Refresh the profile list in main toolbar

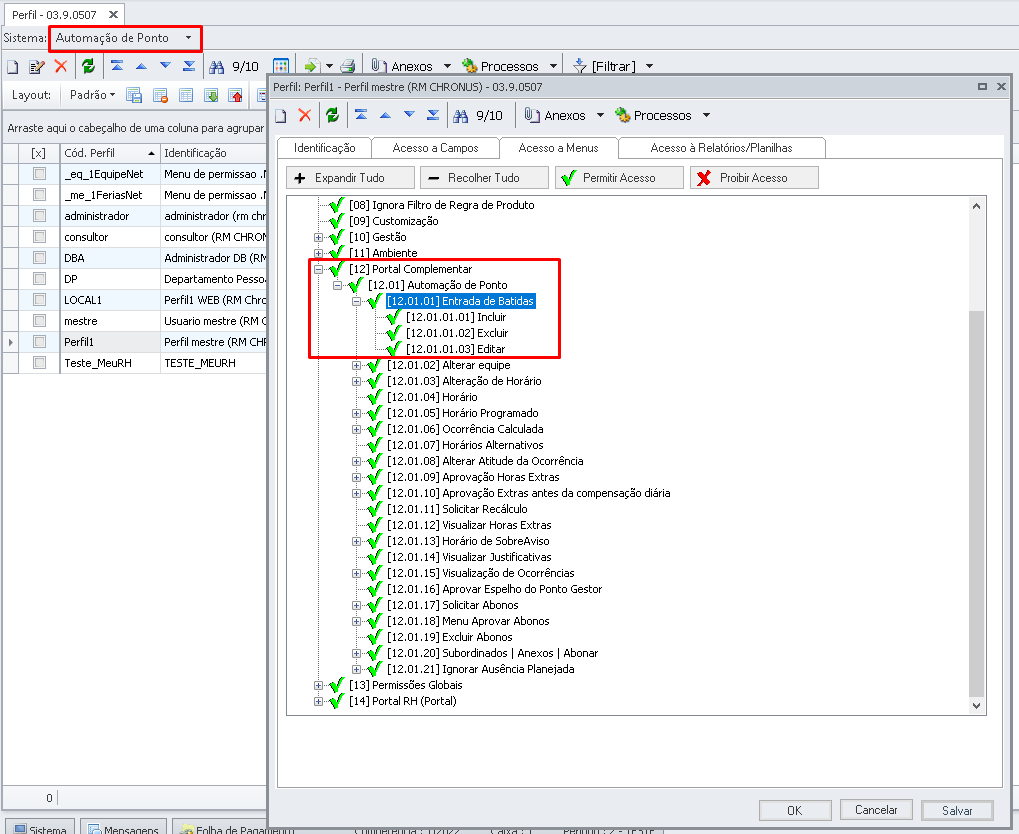(x=88, y=66)
